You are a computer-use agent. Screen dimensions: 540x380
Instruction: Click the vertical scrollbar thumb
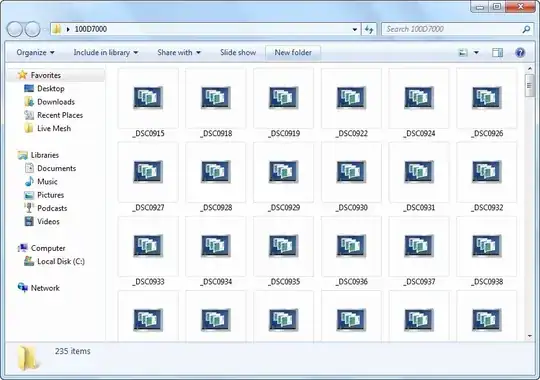tap(529, 85)
